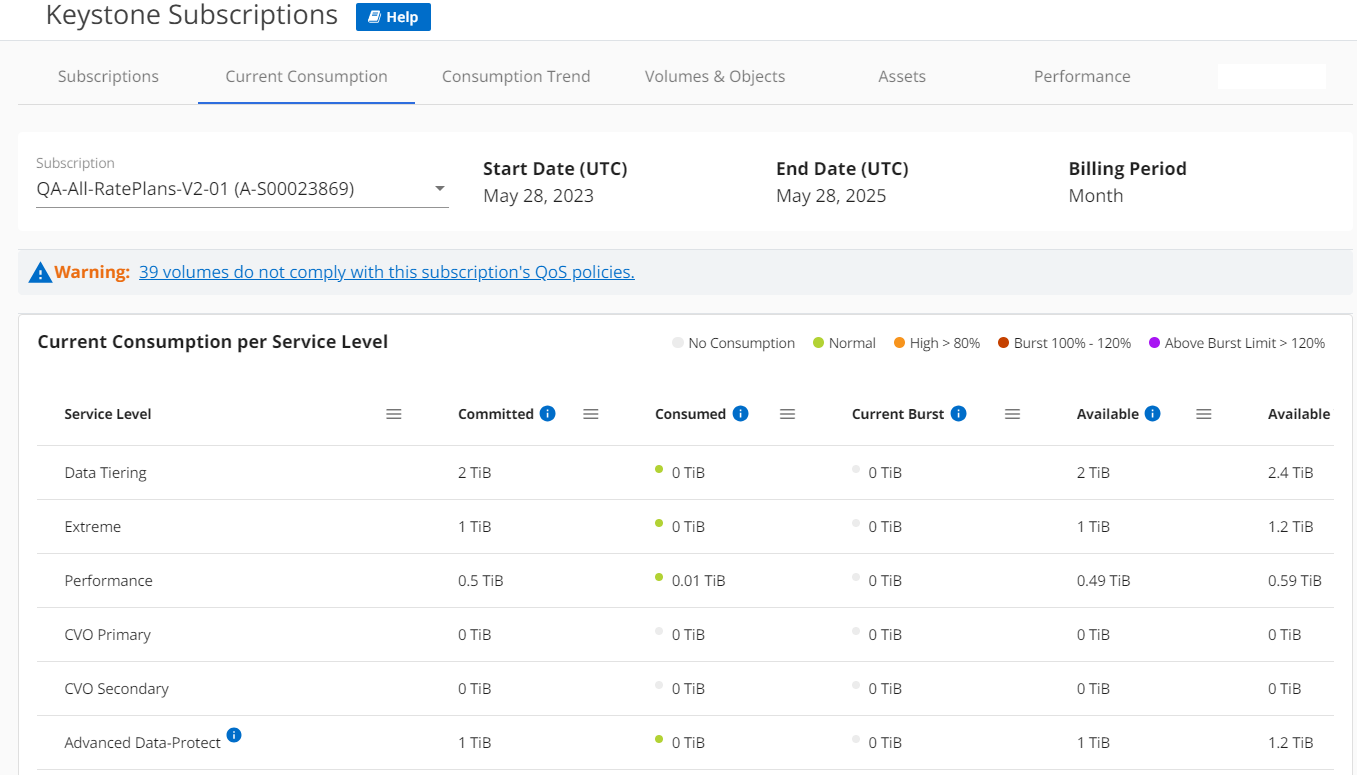This screenshot has height=775, width=1357.
Task: Click the Consumed column info icon
Action: pyautogui.click(x=740, y=414)
